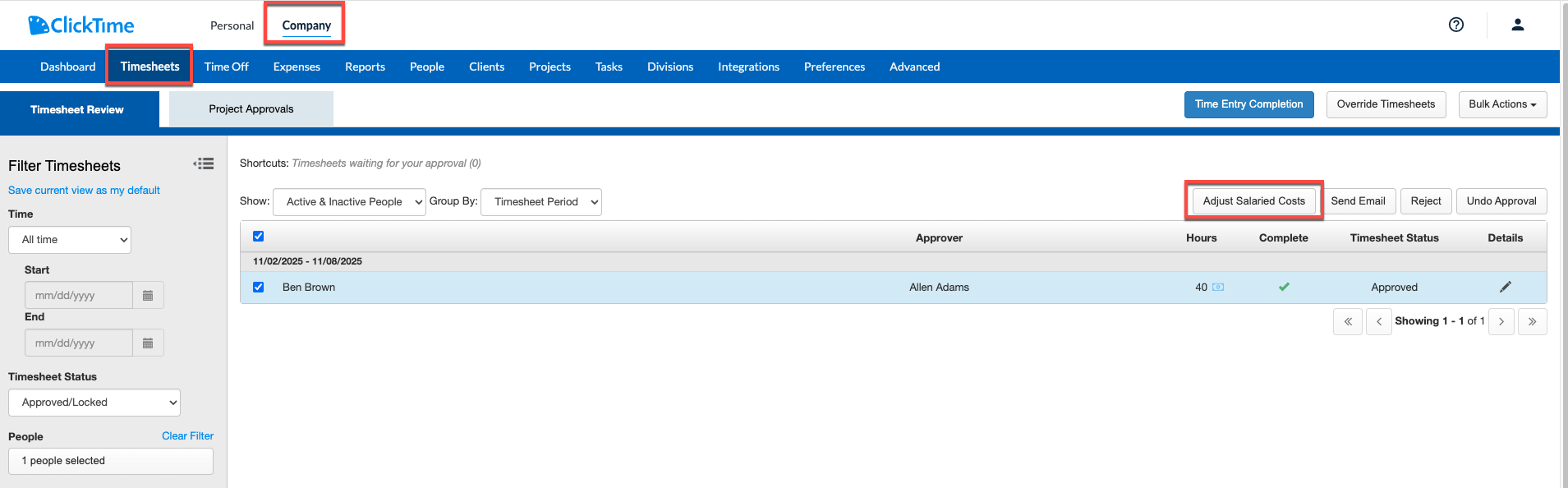The width and height of the screenshot is (1568, 488).
Task: Click the Time Entry Completion button
Action: [1249, 104]
